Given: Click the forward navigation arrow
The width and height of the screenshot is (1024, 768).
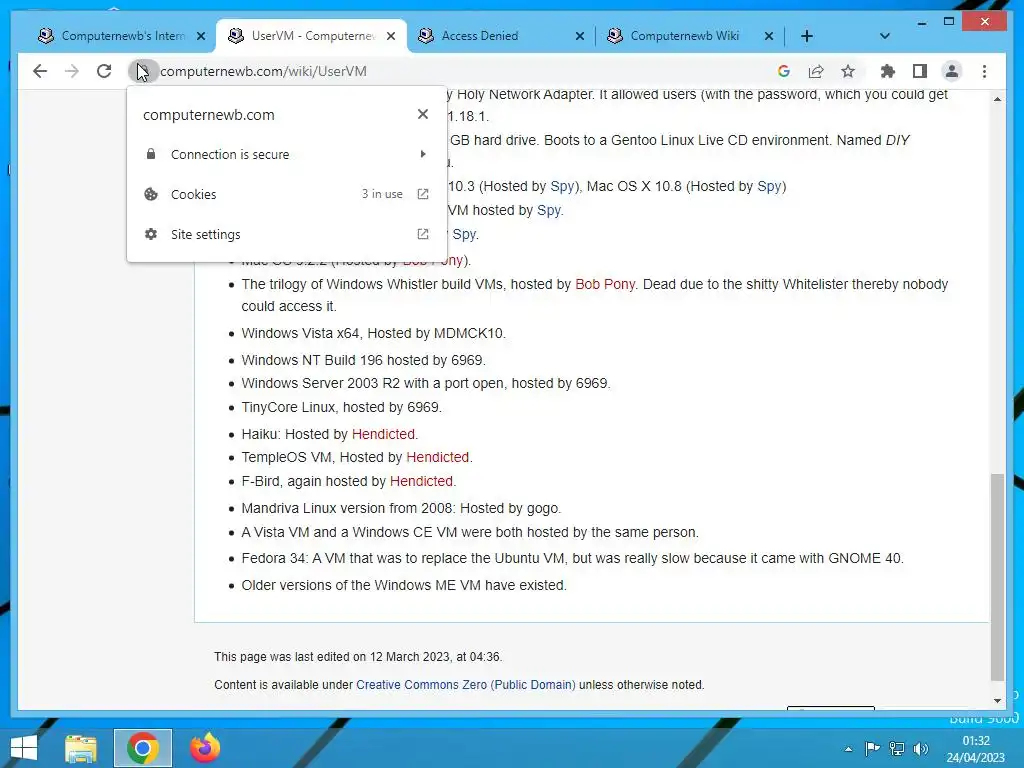Looking at the screenshot, I should [x=72, y=71].
